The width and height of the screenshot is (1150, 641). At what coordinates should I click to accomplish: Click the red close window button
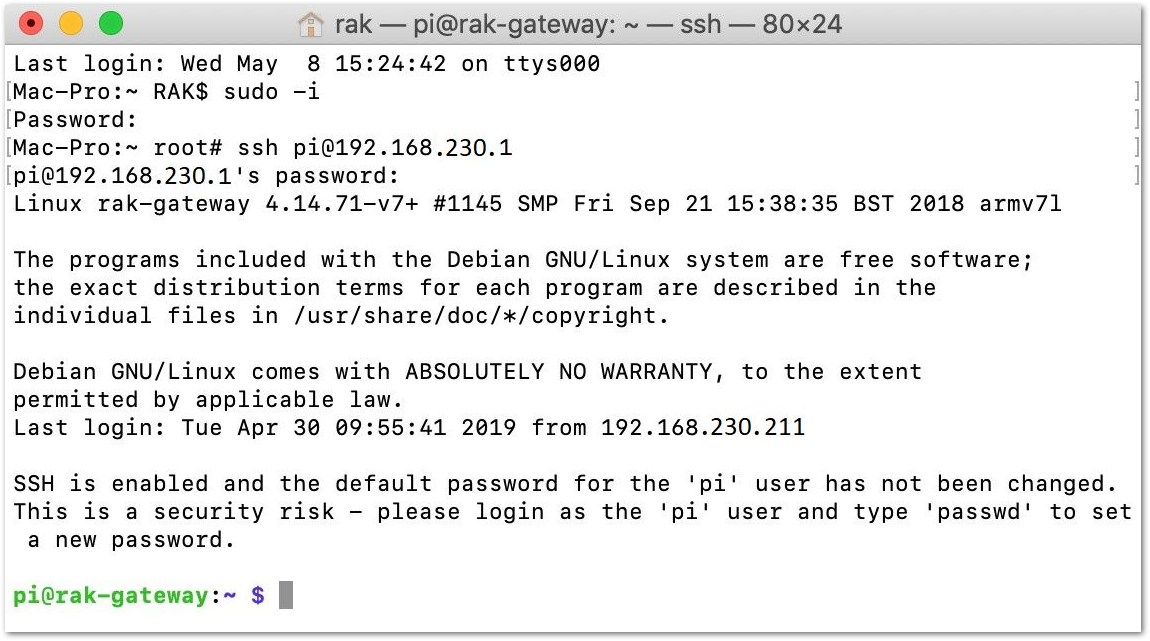[x=31, y=23]
